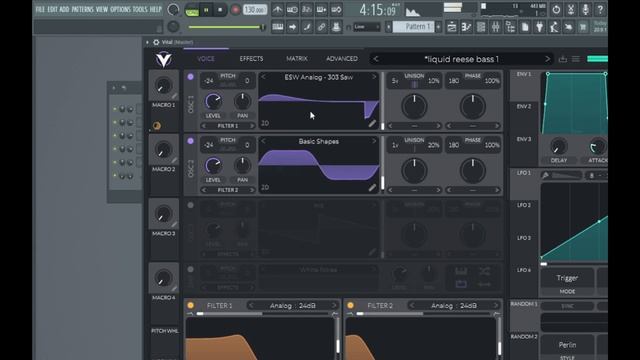Enable oscillator 3 power toggle
640x360 pixels.
(x=190, y=205)
